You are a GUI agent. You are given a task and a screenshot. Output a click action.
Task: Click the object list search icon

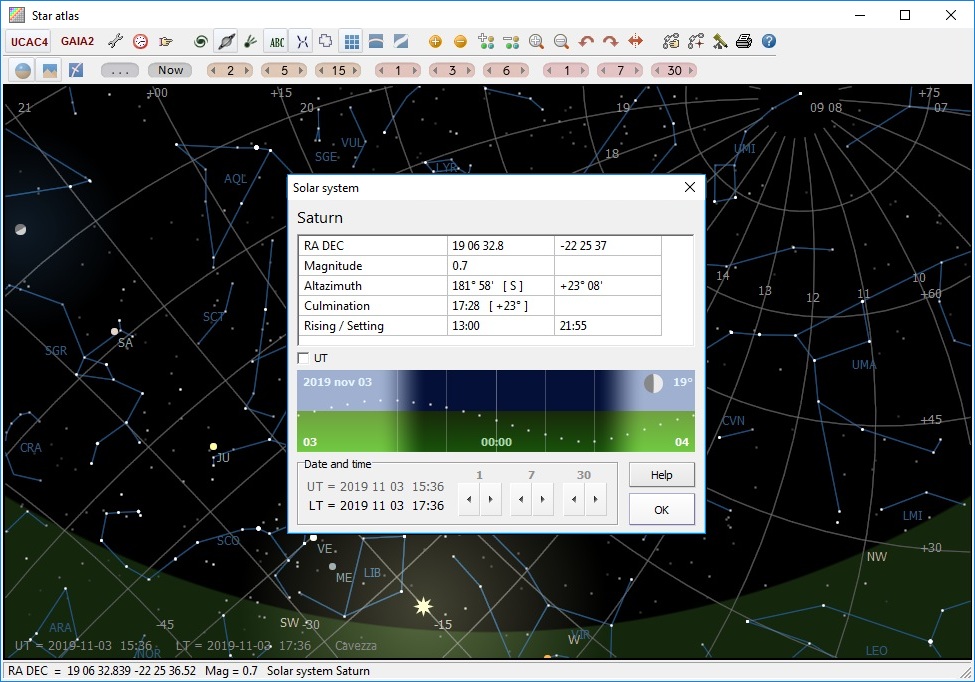pyautogui.click(x=671, y=42)
